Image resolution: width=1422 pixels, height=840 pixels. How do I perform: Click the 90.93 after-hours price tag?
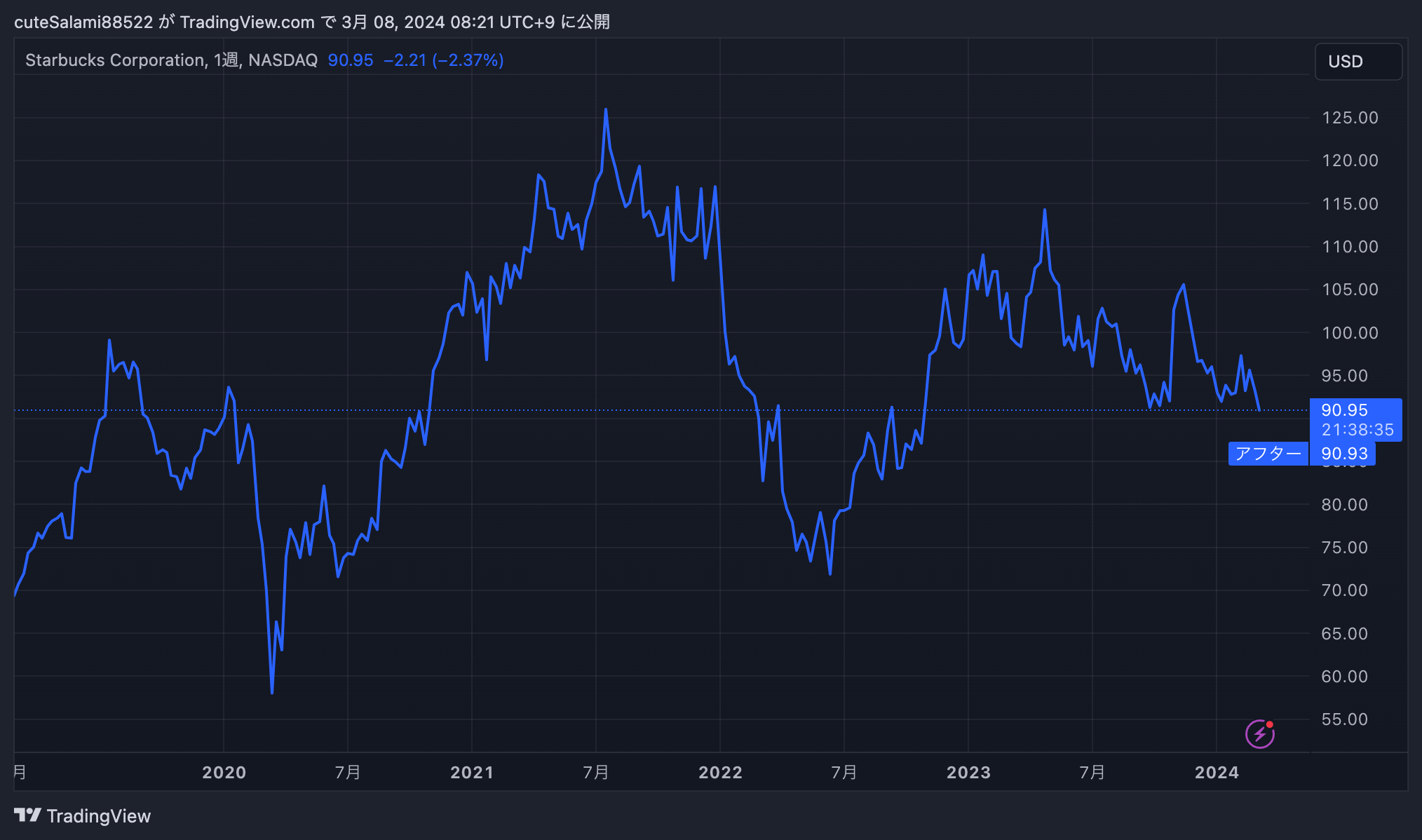(1343, 454)
